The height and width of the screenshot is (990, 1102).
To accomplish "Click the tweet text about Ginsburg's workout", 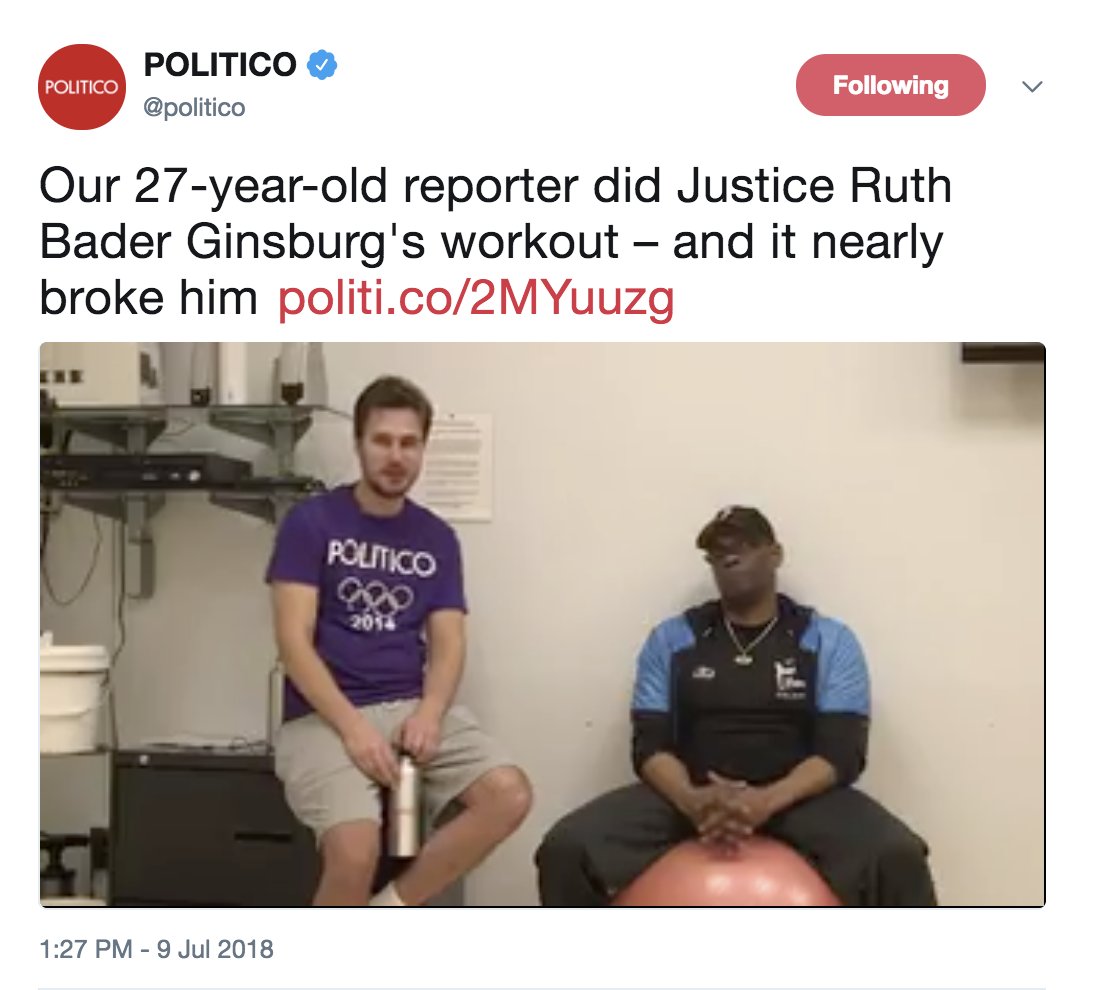I will tap(495, 242).
